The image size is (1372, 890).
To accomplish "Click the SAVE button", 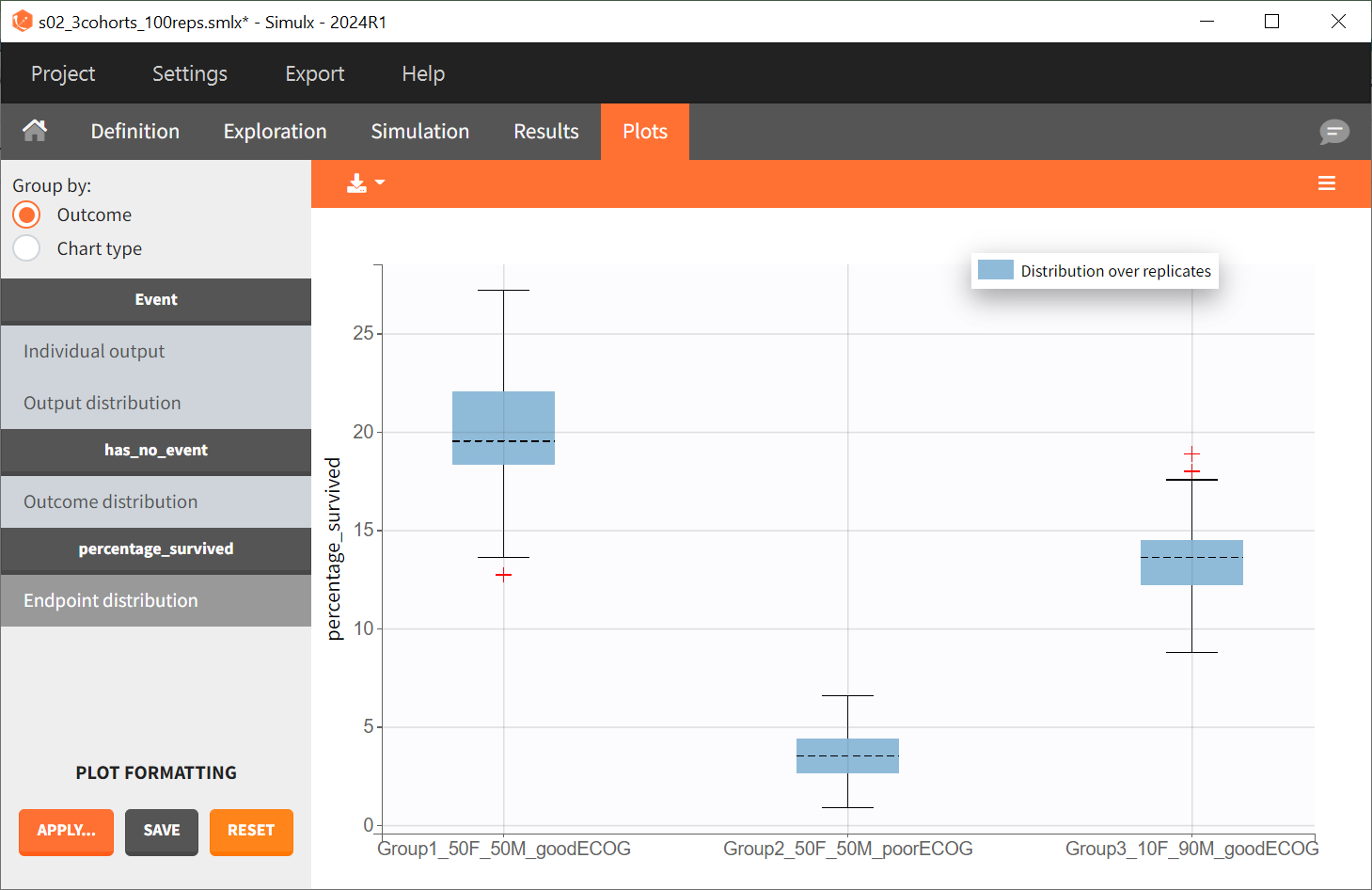I will coord(162,831).
